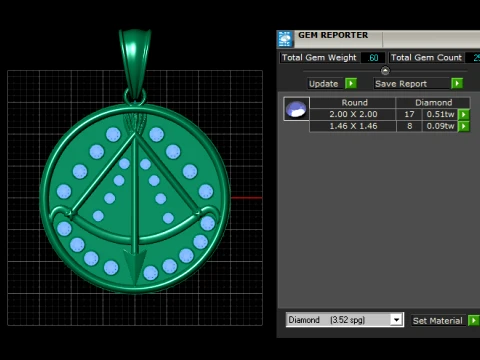Screen dimensions: 480x360
Task: Select the round gem thumbnail
Action: (x=296, y=109)
